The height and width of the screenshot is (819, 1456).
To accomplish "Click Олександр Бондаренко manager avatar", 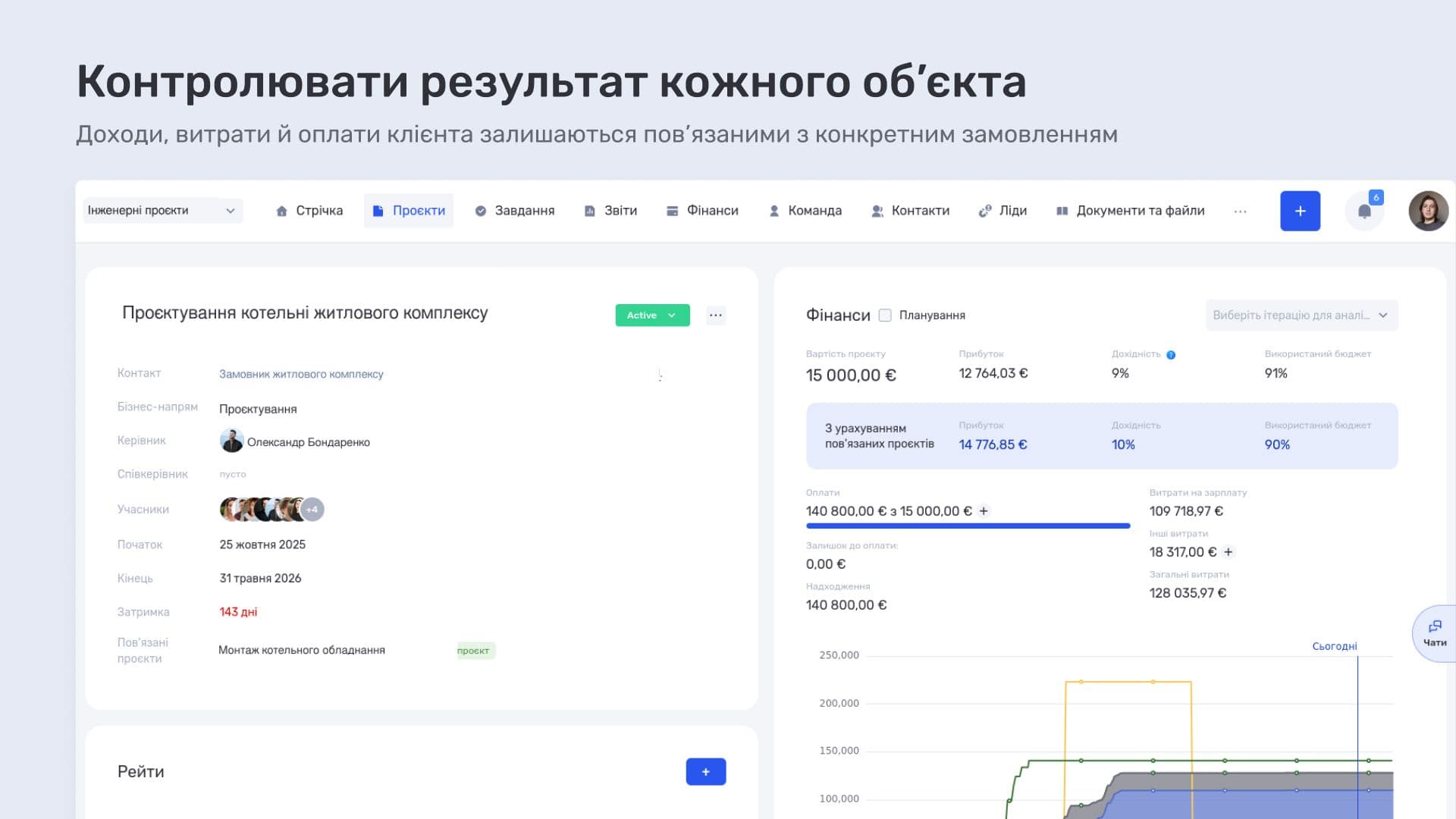I will coord(231,441).
